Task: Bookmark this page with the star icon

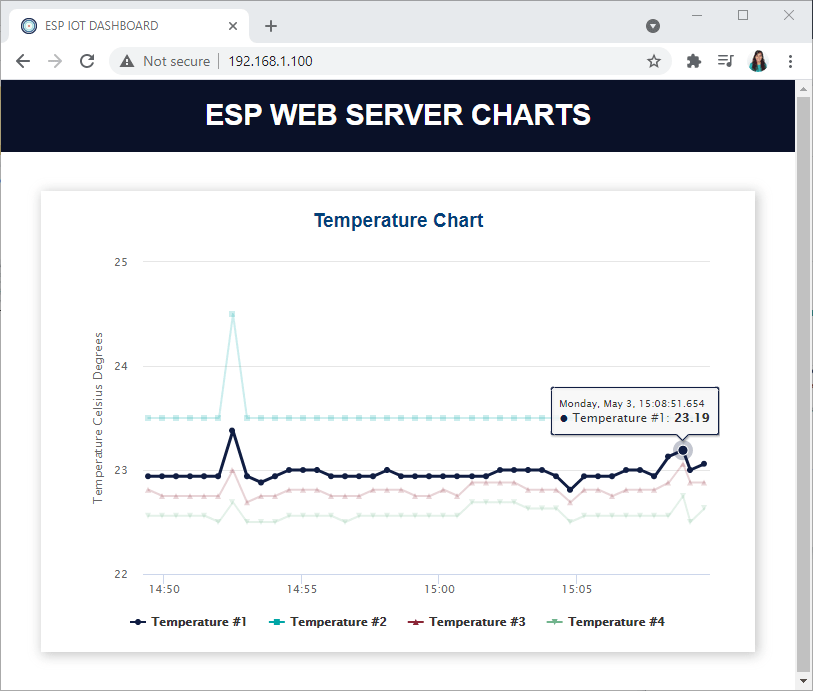Action: (x=653, y=60)
